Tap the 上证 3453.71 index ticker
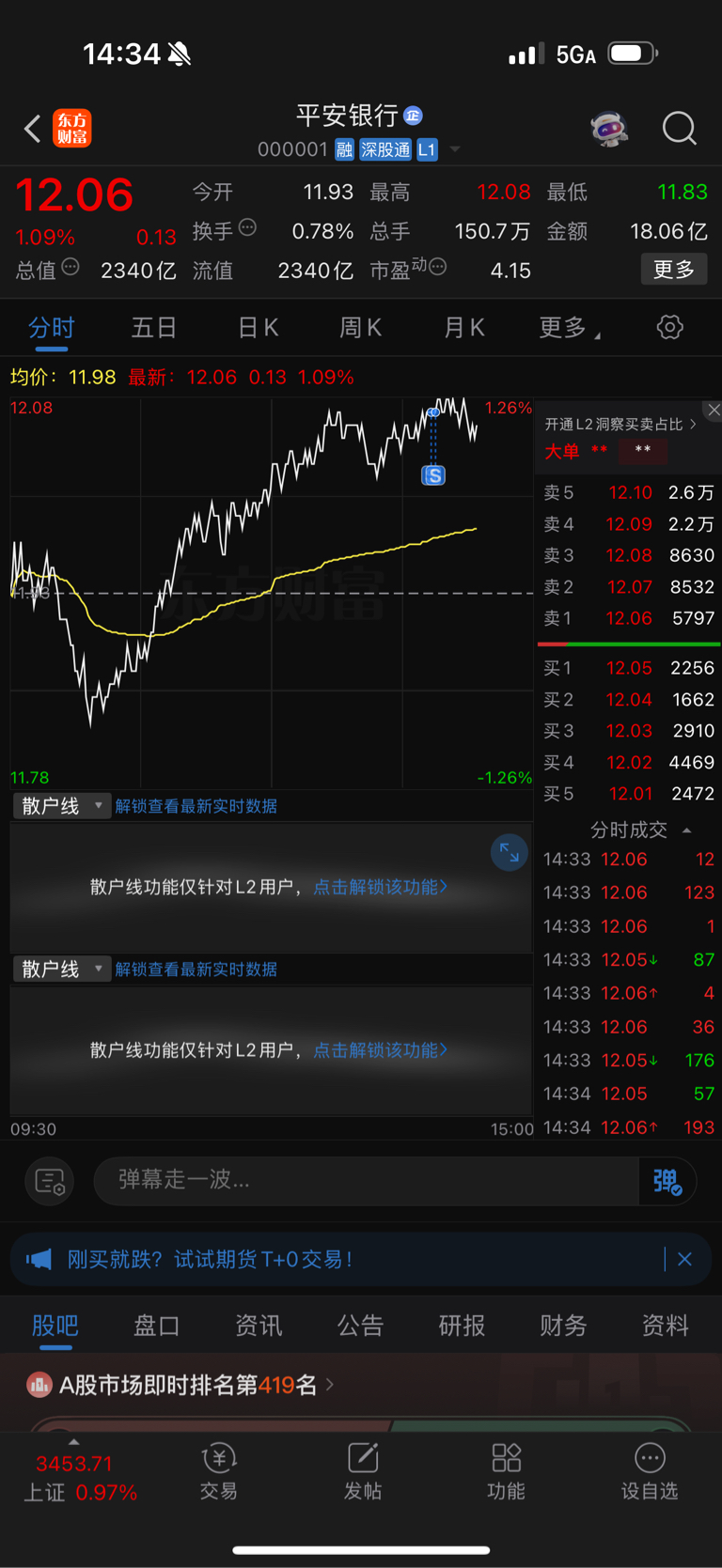The width and height of the screenshot is (722, 1568). pyautogui.click(x=80, y=1478)
